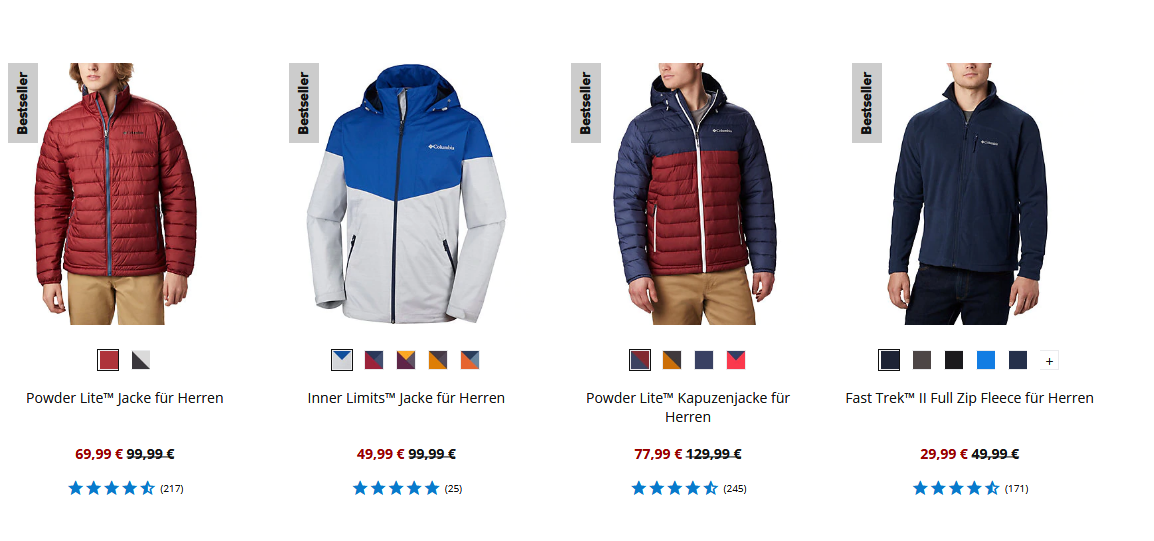This screenshot has width=1154, height=541.
Task: Open the Powder Lite™ Jacke für Herren link
Action: tap(124, 398)
